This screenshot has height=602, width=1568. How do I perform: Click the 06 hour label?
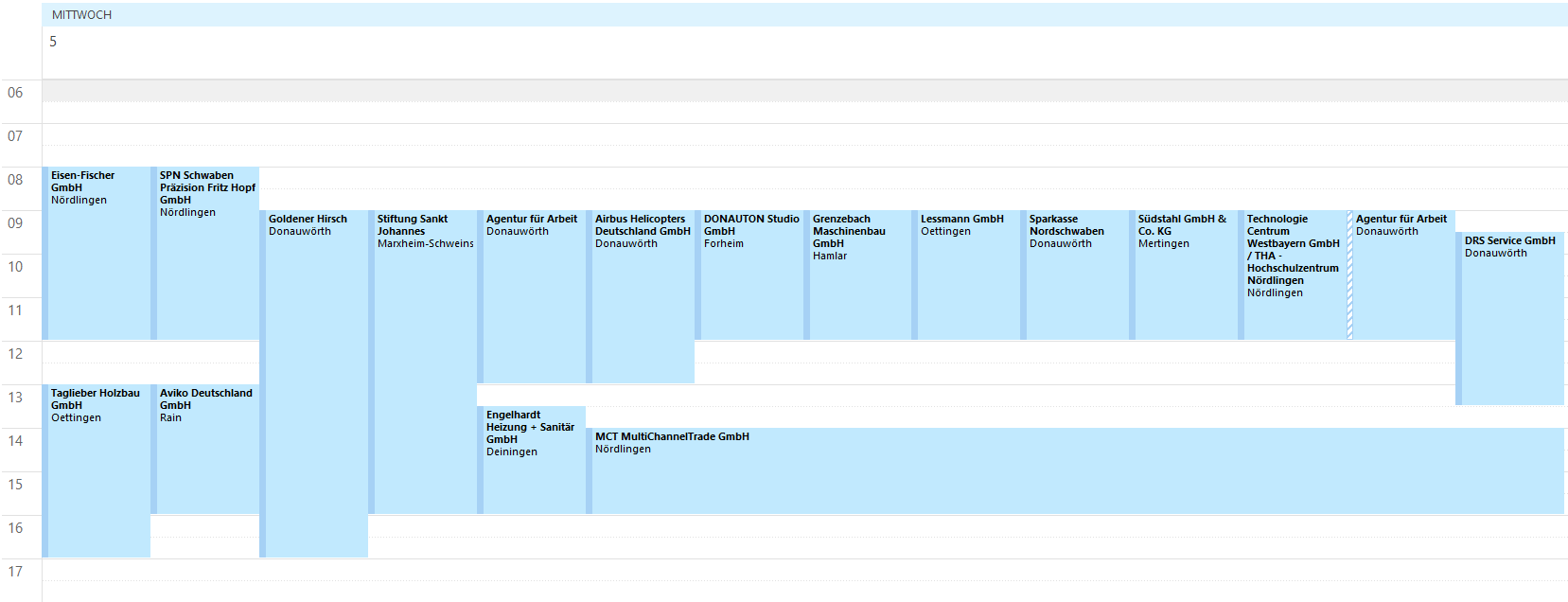15,93
